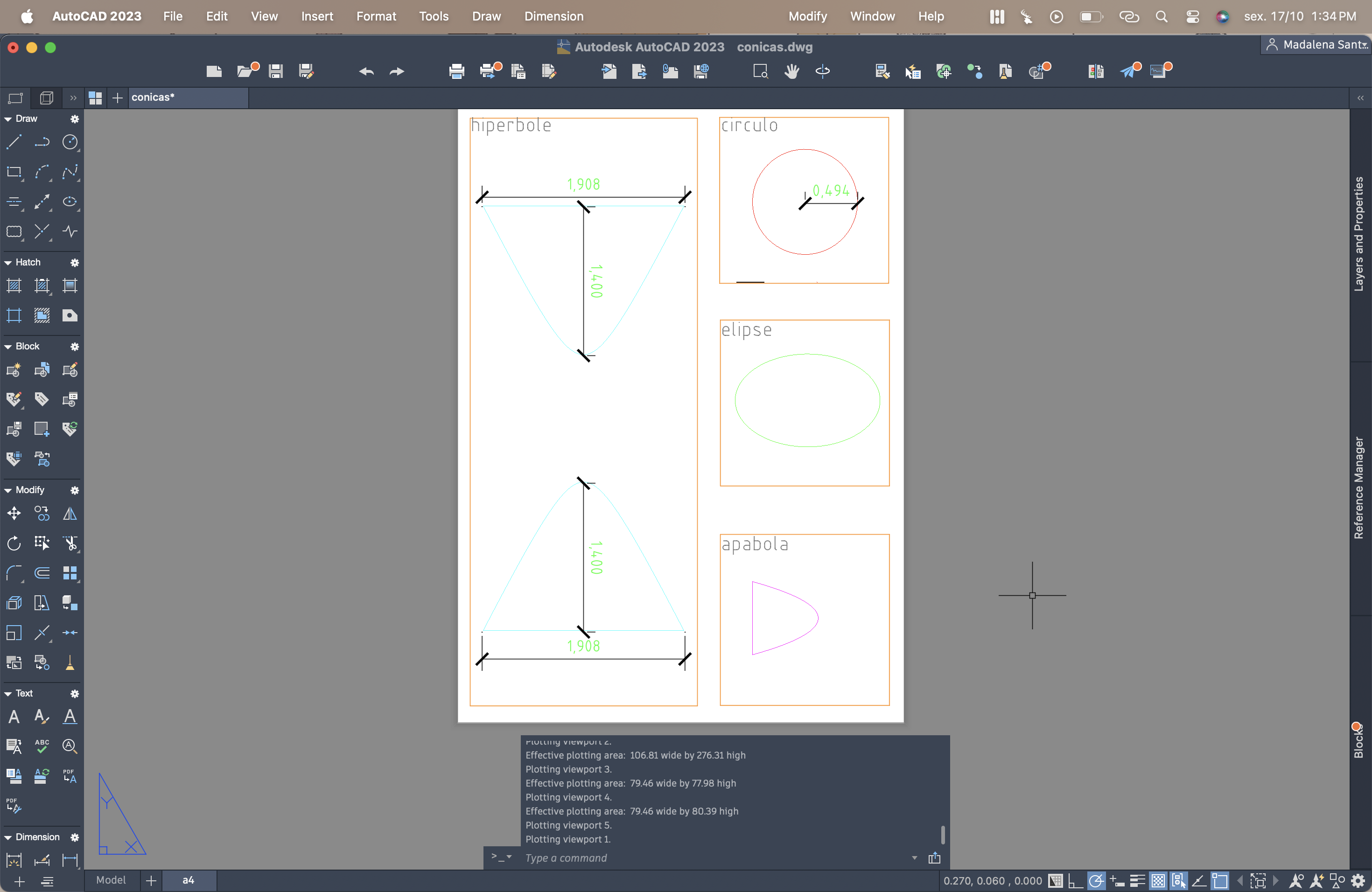This screenshot has height=892, width=1372.
Task: Open command line history dropdown arrow
Action: tap(914, 858)
